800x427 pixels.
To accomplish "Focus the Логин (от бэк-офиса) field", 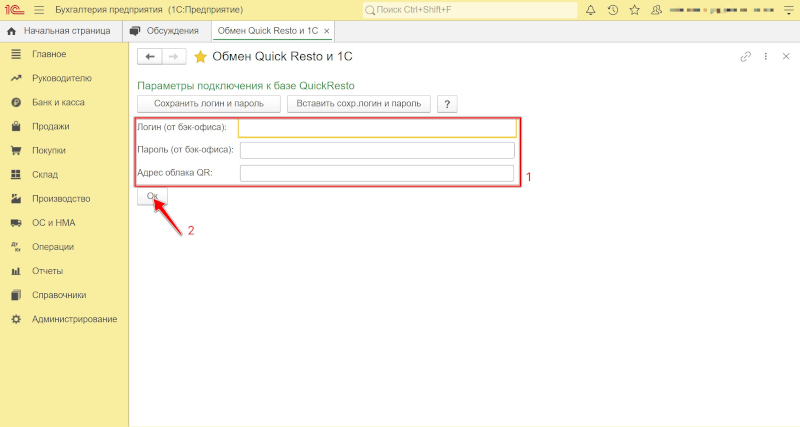I will [x=377, y=128].
